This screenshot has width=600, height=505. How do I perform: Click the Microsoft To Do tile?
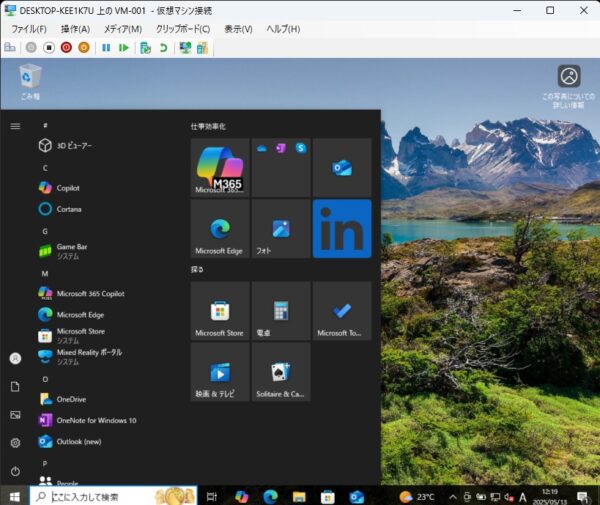[342, 311]
